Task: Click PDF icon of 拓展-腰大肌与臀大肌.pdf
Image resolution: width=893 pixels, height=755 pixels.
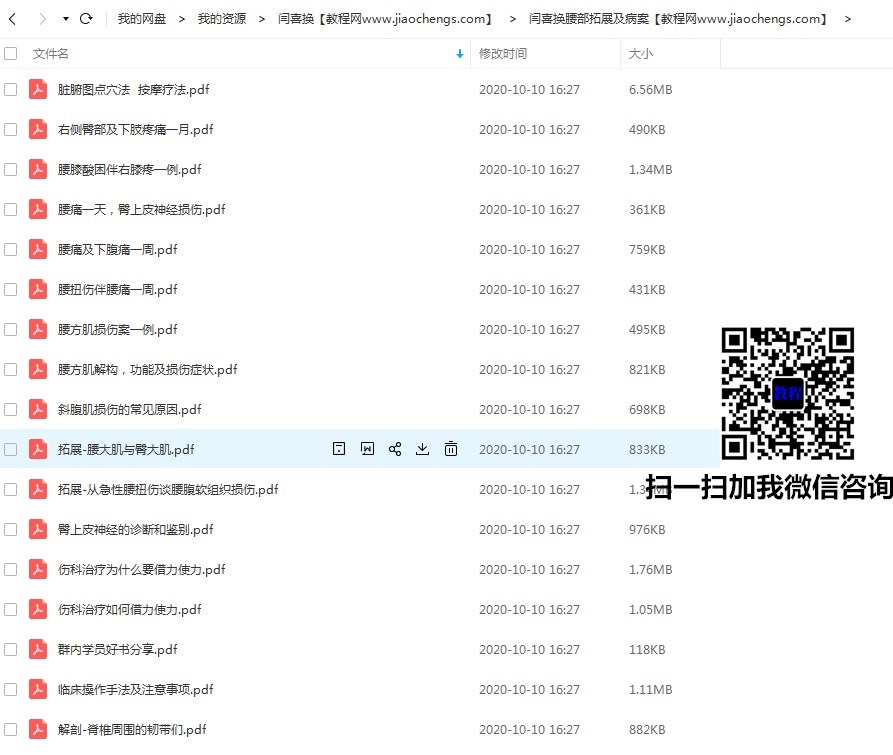Action: point(38,449)
